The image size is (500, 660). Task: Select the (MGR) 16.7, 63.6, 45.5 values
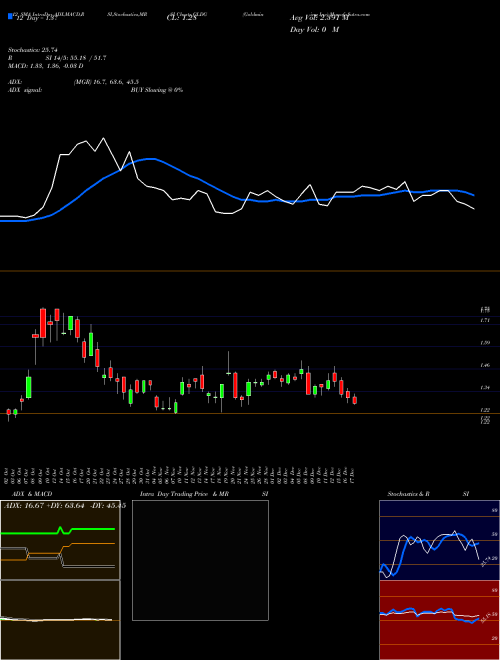106,82
